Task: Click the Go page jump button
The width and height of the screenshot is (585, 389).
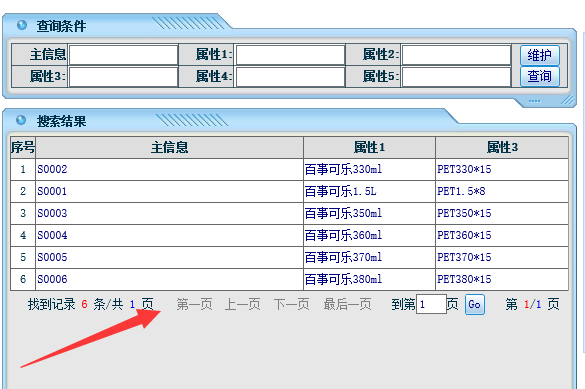Action: pyautogui.click(x=475, y=305)
